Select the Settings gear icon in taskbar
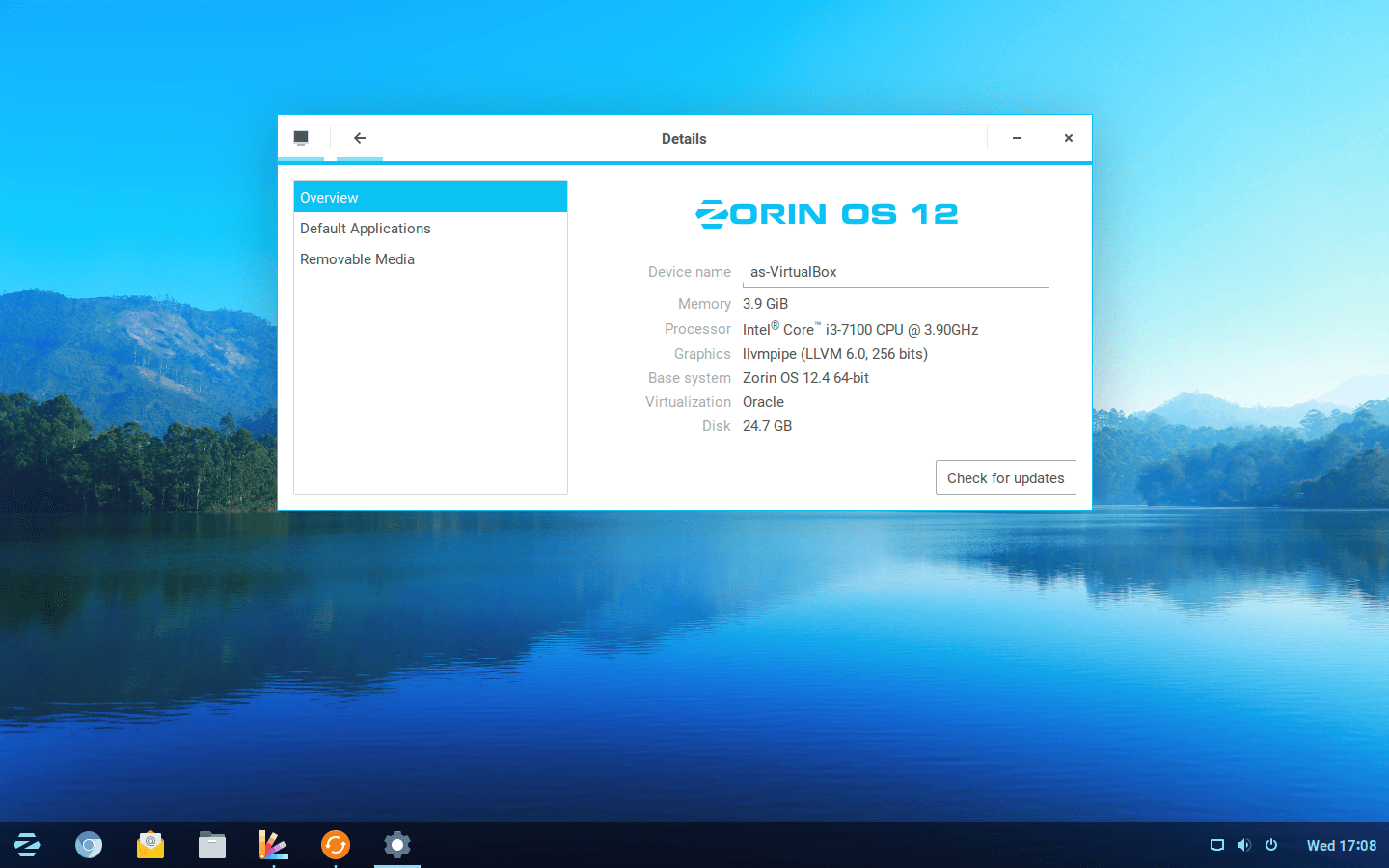The width and height of the screenshot is (1389, 868). point(397,846)
